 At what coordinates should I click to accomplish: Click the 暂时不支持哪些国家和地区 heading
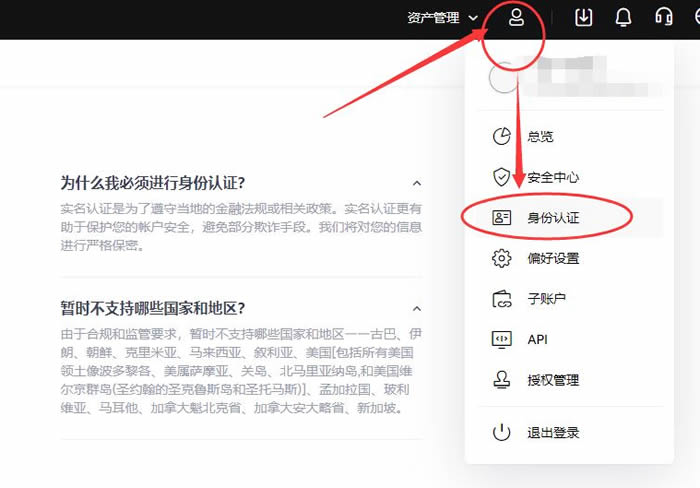click(153, 308)
